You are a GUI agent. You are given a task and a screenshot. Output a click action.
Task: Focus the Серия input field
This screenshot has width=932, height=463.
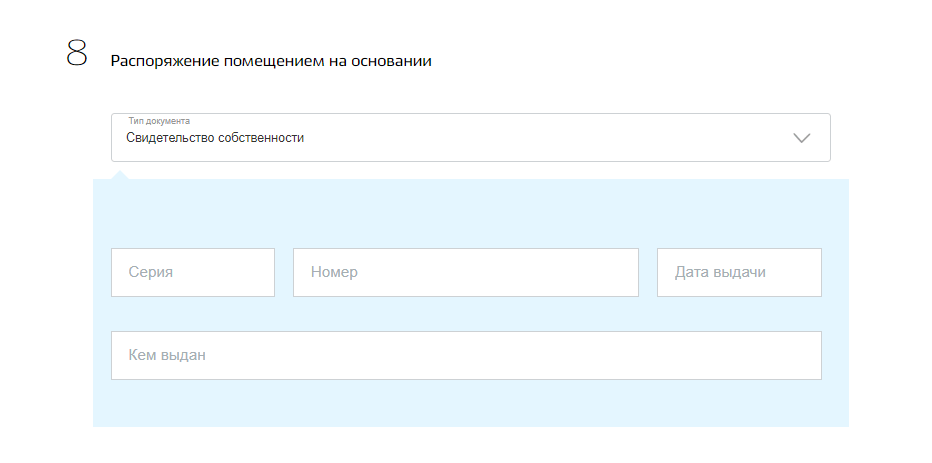click(x=193, y=272)
